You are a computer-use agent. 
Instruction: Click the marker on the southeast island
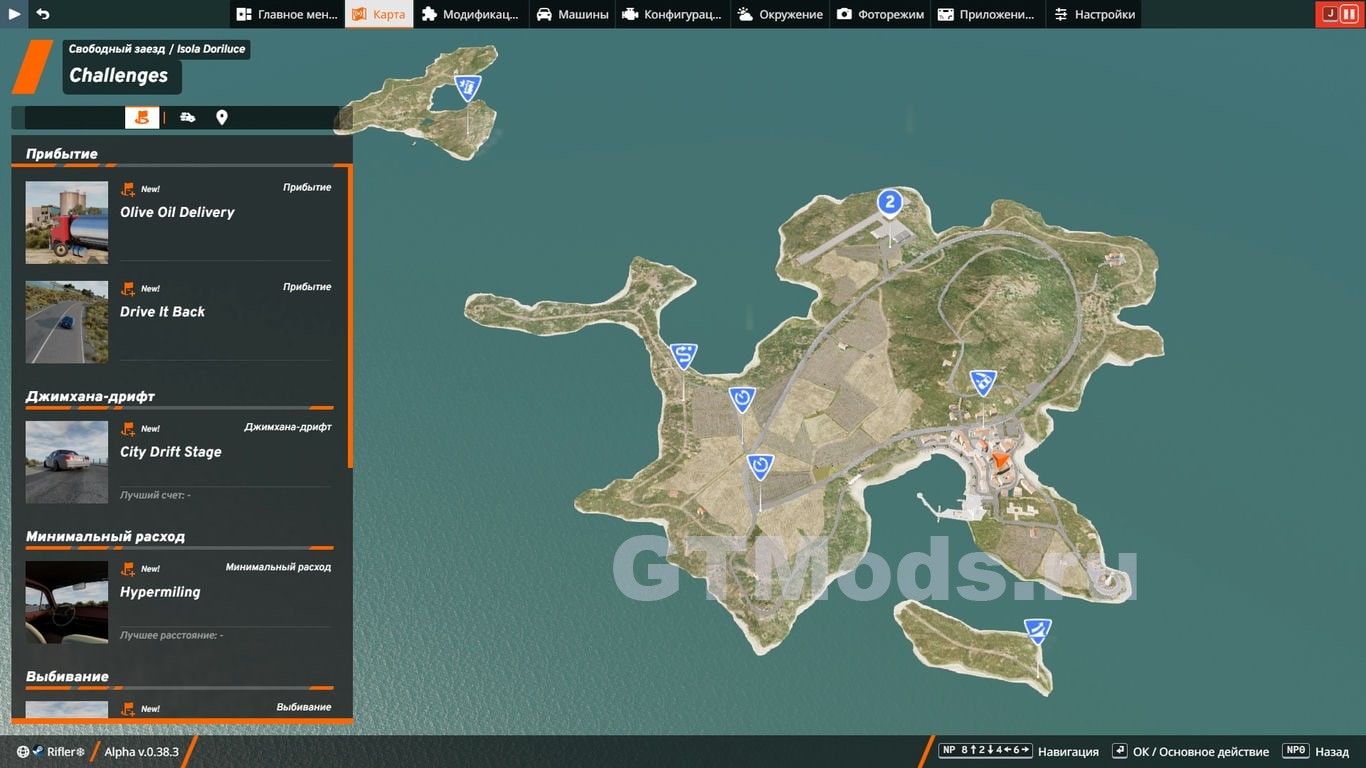pos(1037,630)
